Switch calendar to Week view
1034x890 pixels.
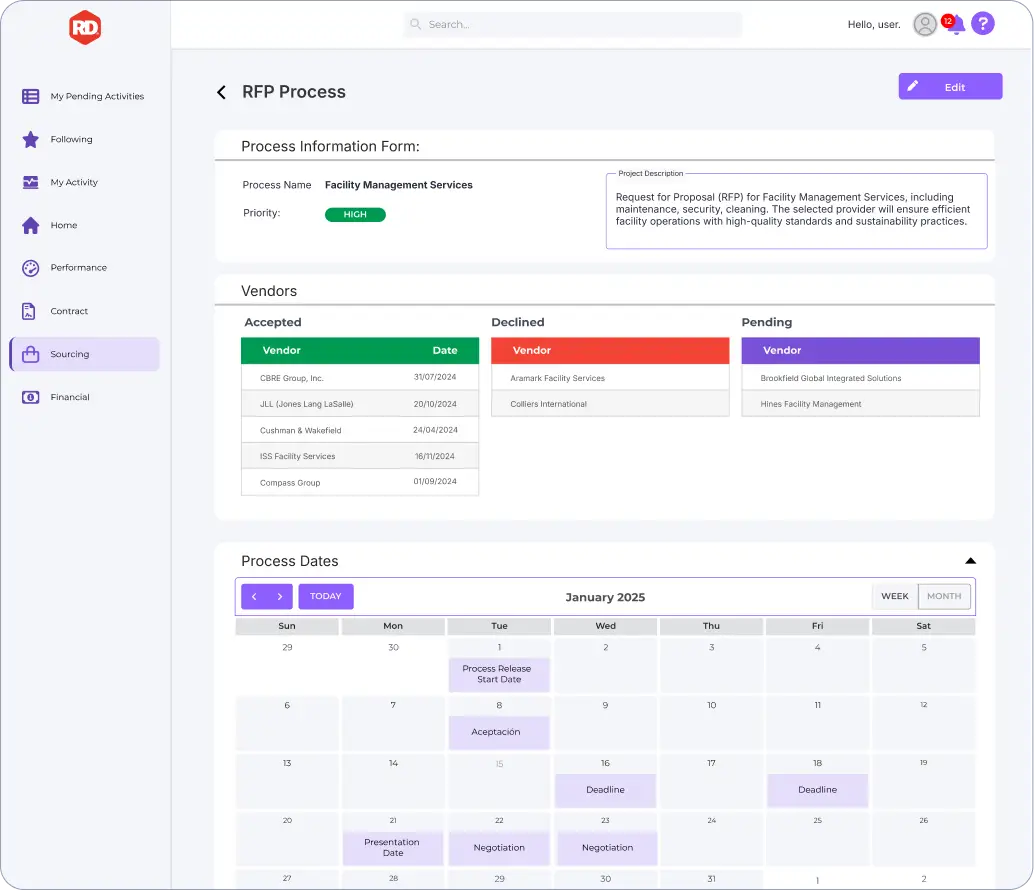tap(895, 597)
